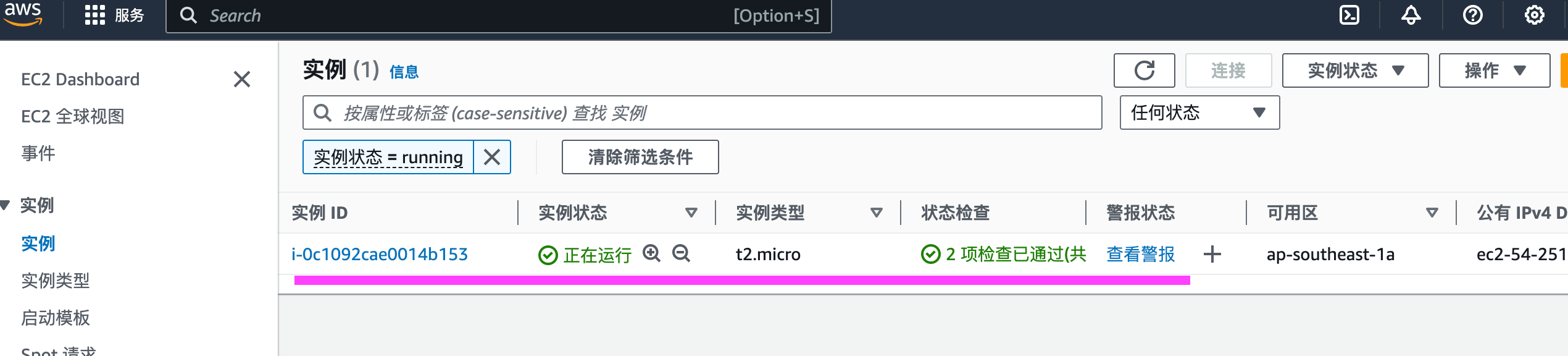Viewport: 1568px width, 356px height.
Task: Open the settings gear icon
Action: pyautogui.click(x=1534, y=15)
